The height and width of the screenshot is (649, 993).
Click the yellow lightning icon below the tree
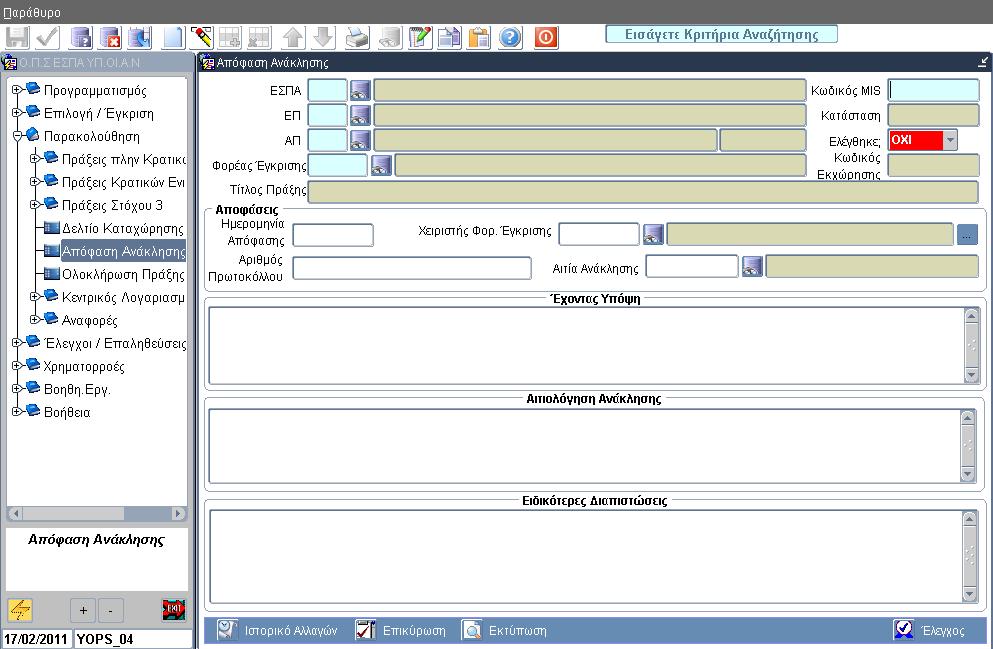coord(20,610)
